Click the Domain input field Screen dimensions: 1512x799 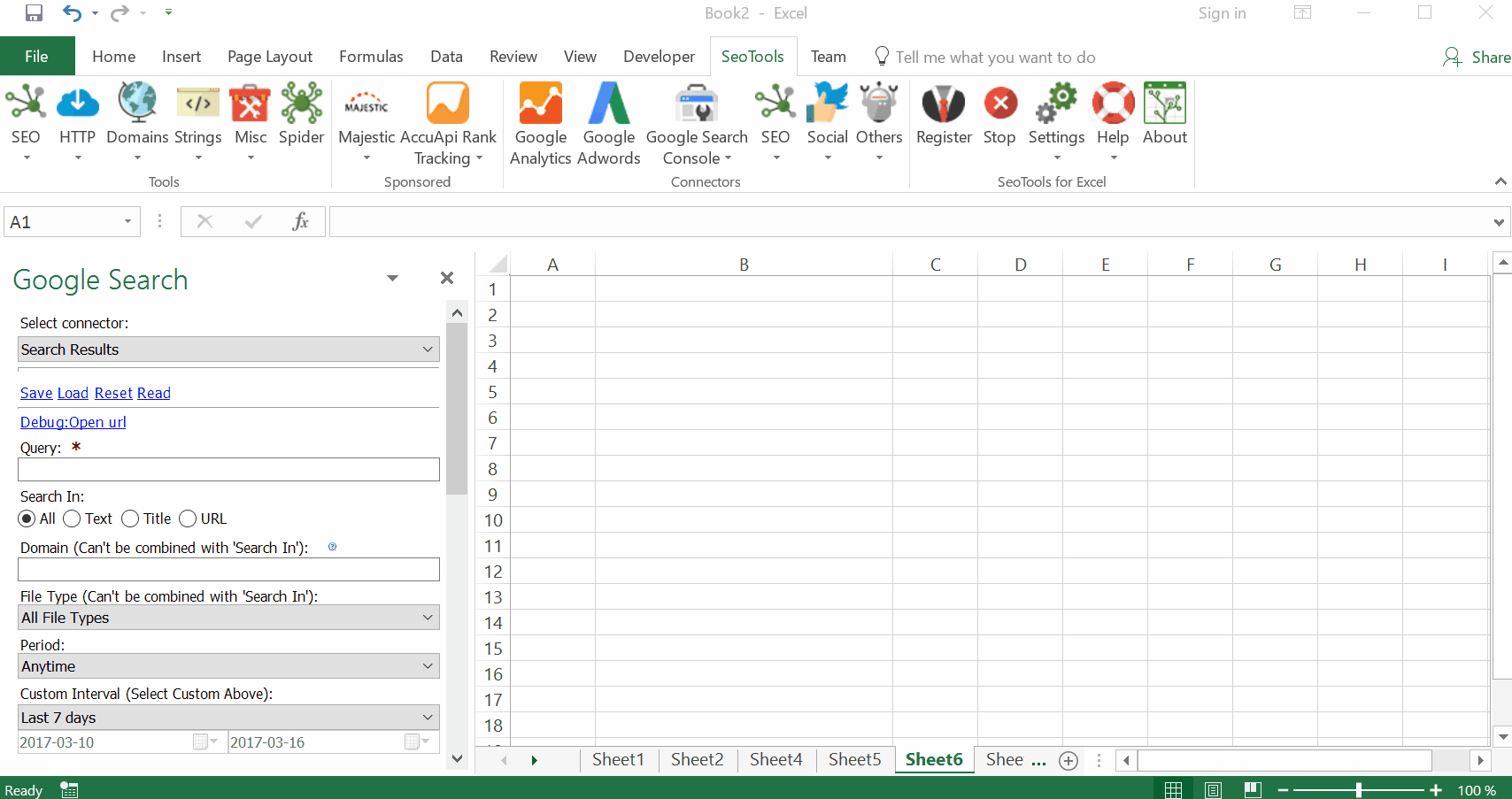229,570
